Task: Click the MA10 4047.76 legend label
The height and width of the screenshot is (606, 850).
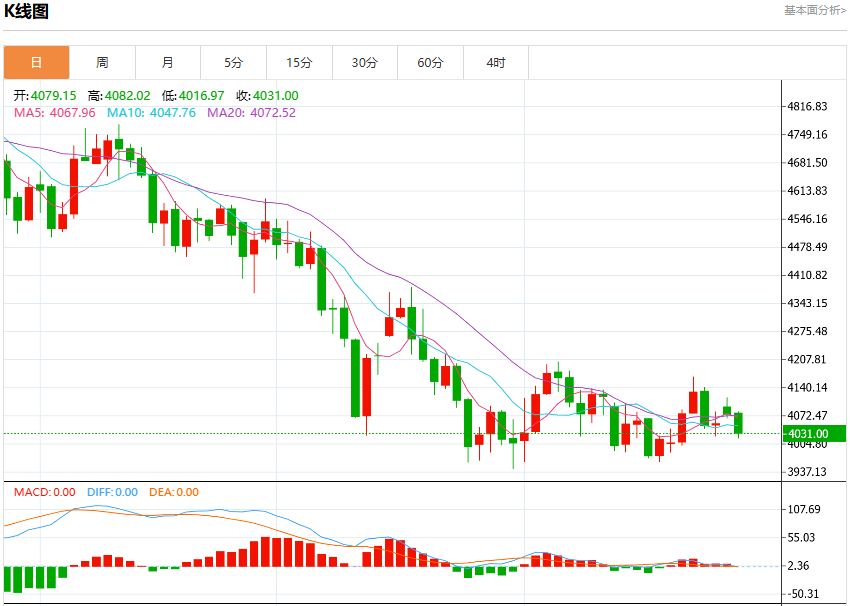Action: click(x=151, y=113)
